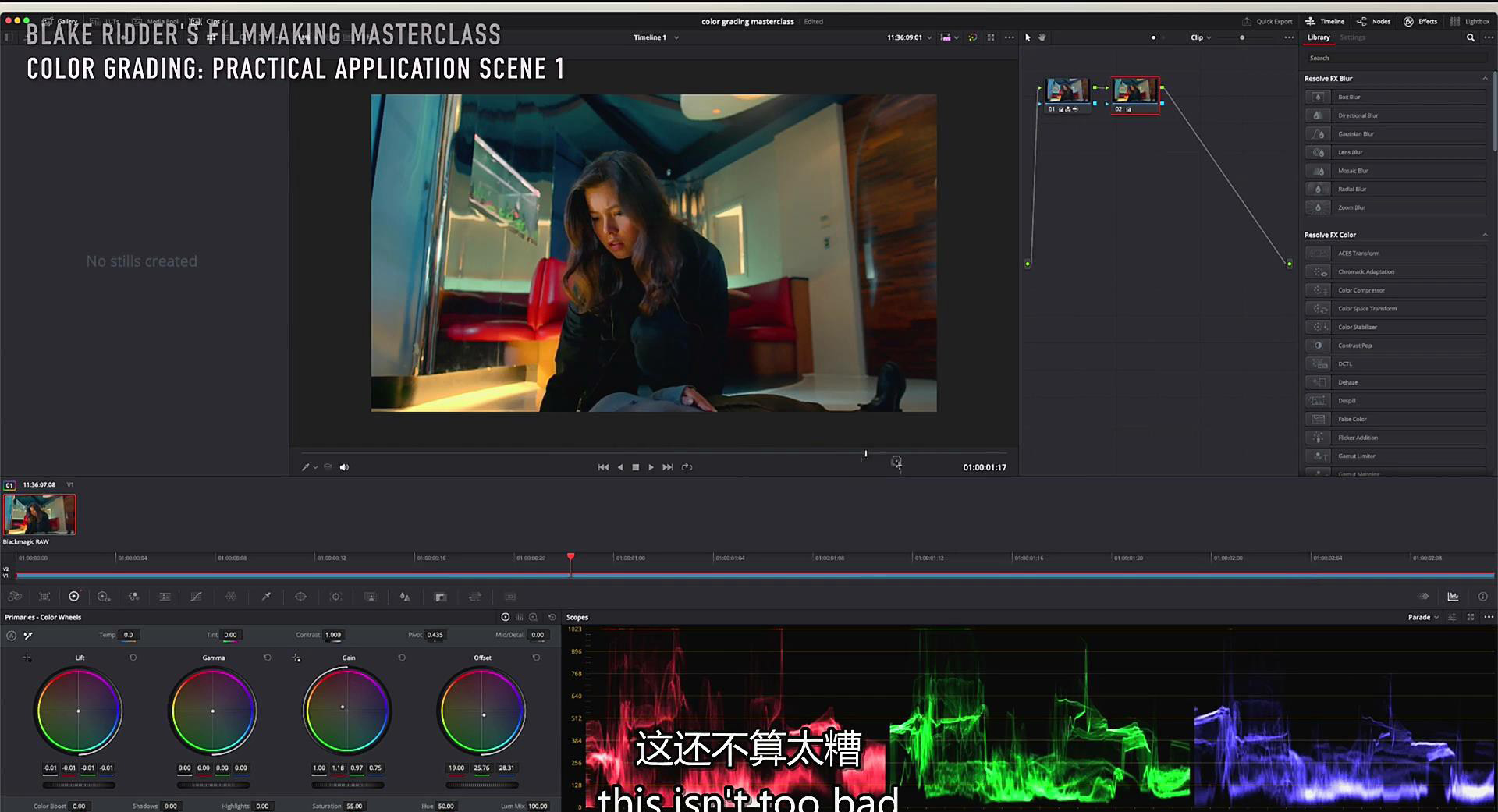Switch to the Settings tab
1498x812 pixels.
[x=1352, y=37]
